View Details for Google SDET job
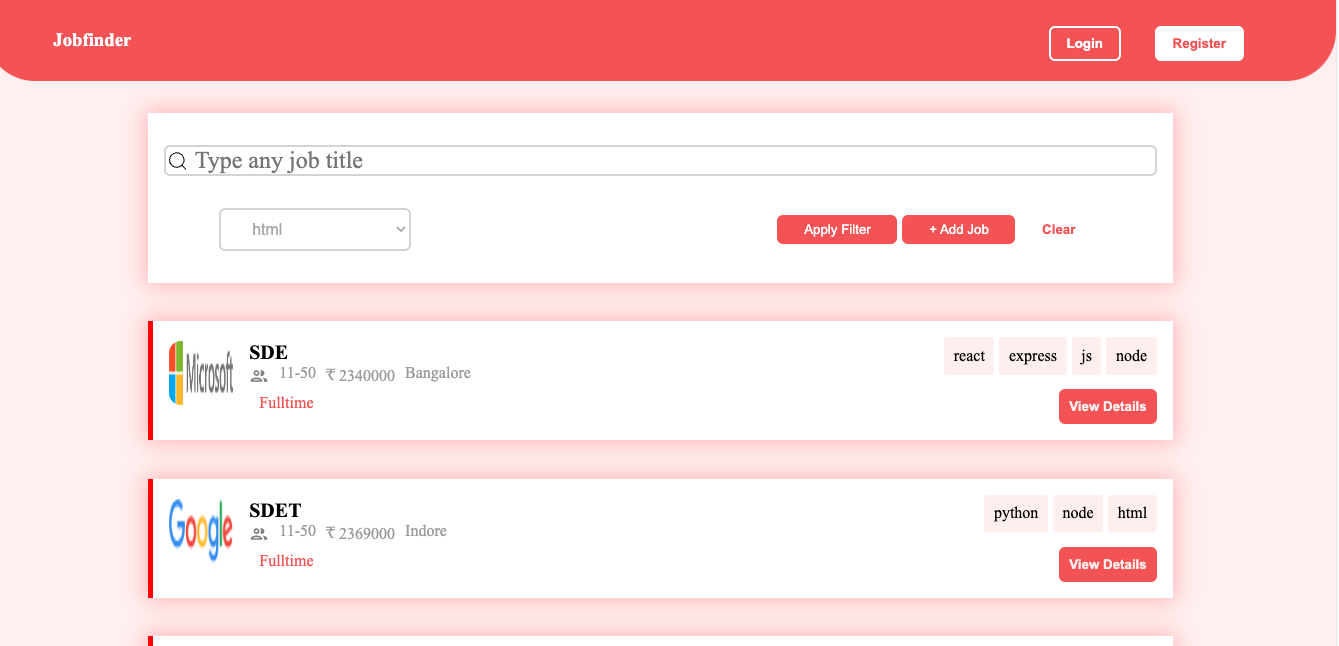 (1107, 565)
